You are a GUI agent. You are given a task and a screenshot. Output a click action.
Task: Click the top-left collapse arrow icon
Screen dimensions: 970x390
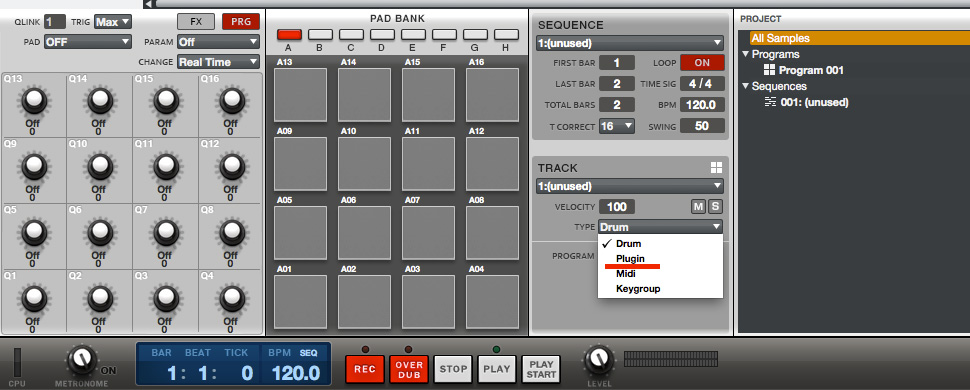(147, 4)
